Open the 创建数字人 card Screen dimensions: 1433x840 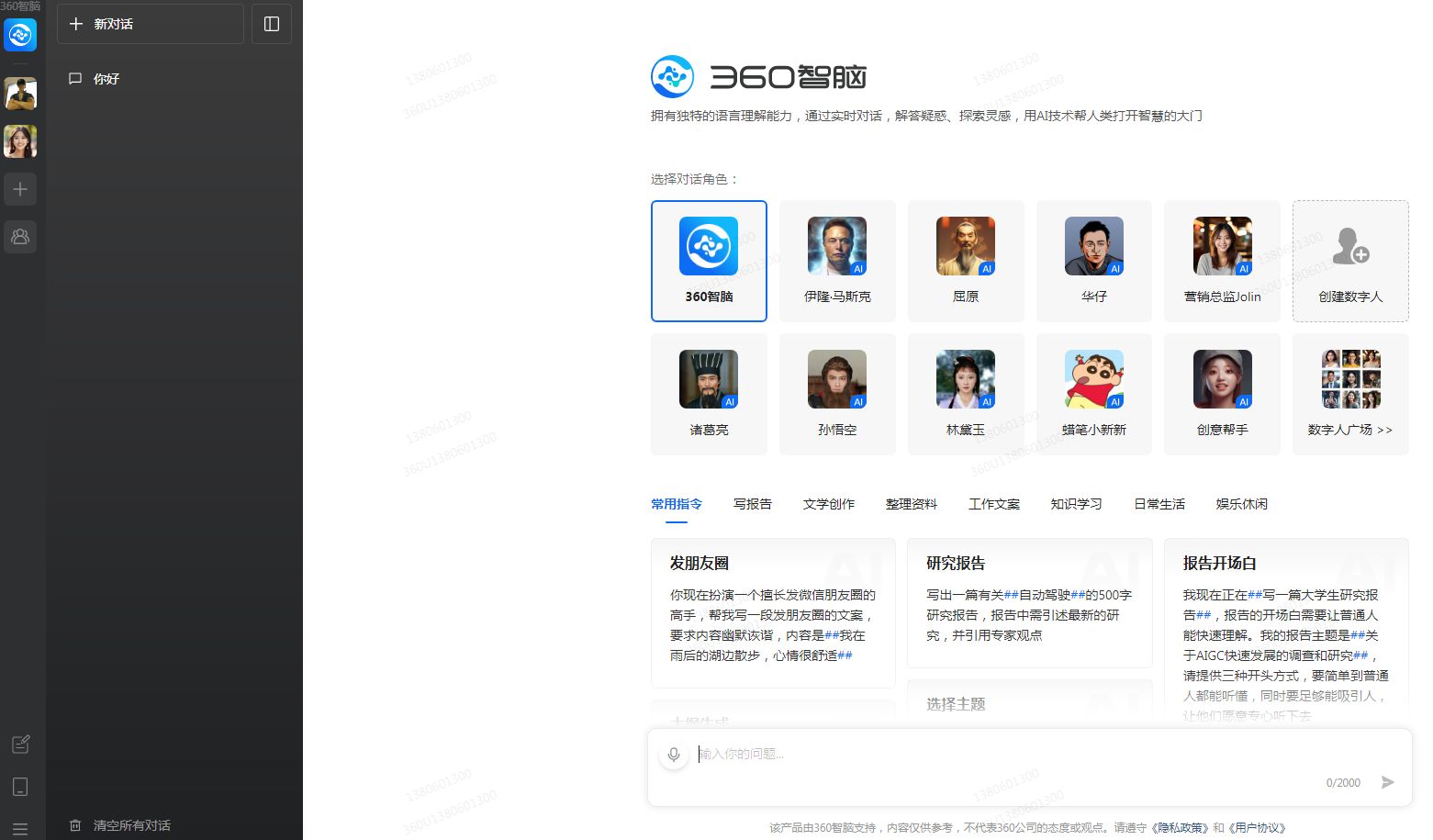point(1350,261)
